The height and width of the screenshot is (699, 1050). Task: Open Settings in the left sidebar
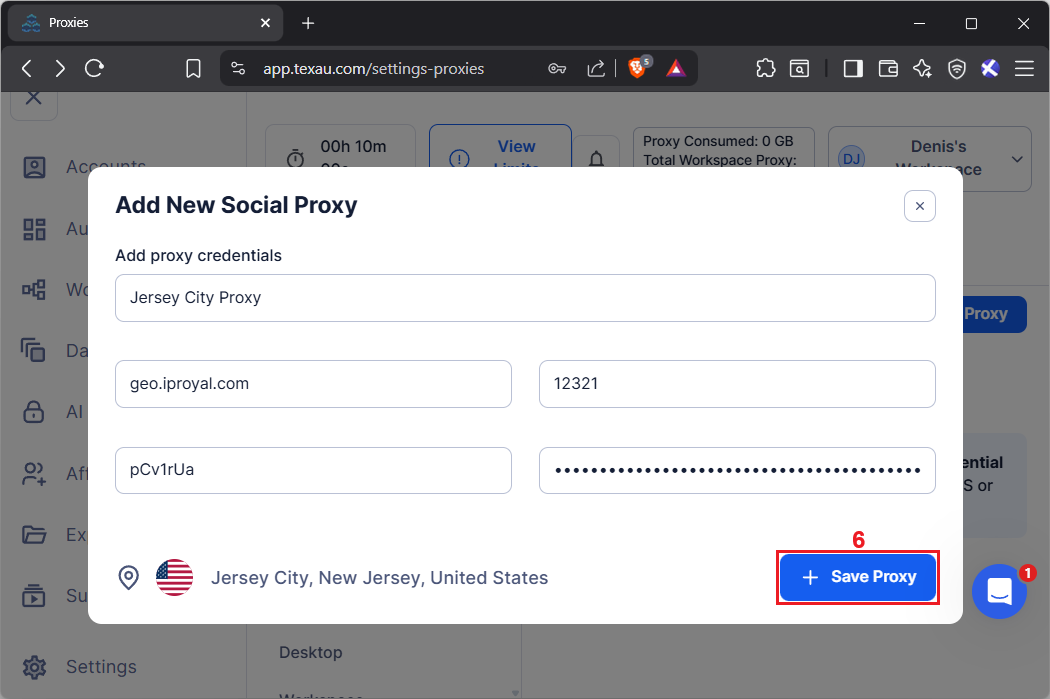coord(100,666)
